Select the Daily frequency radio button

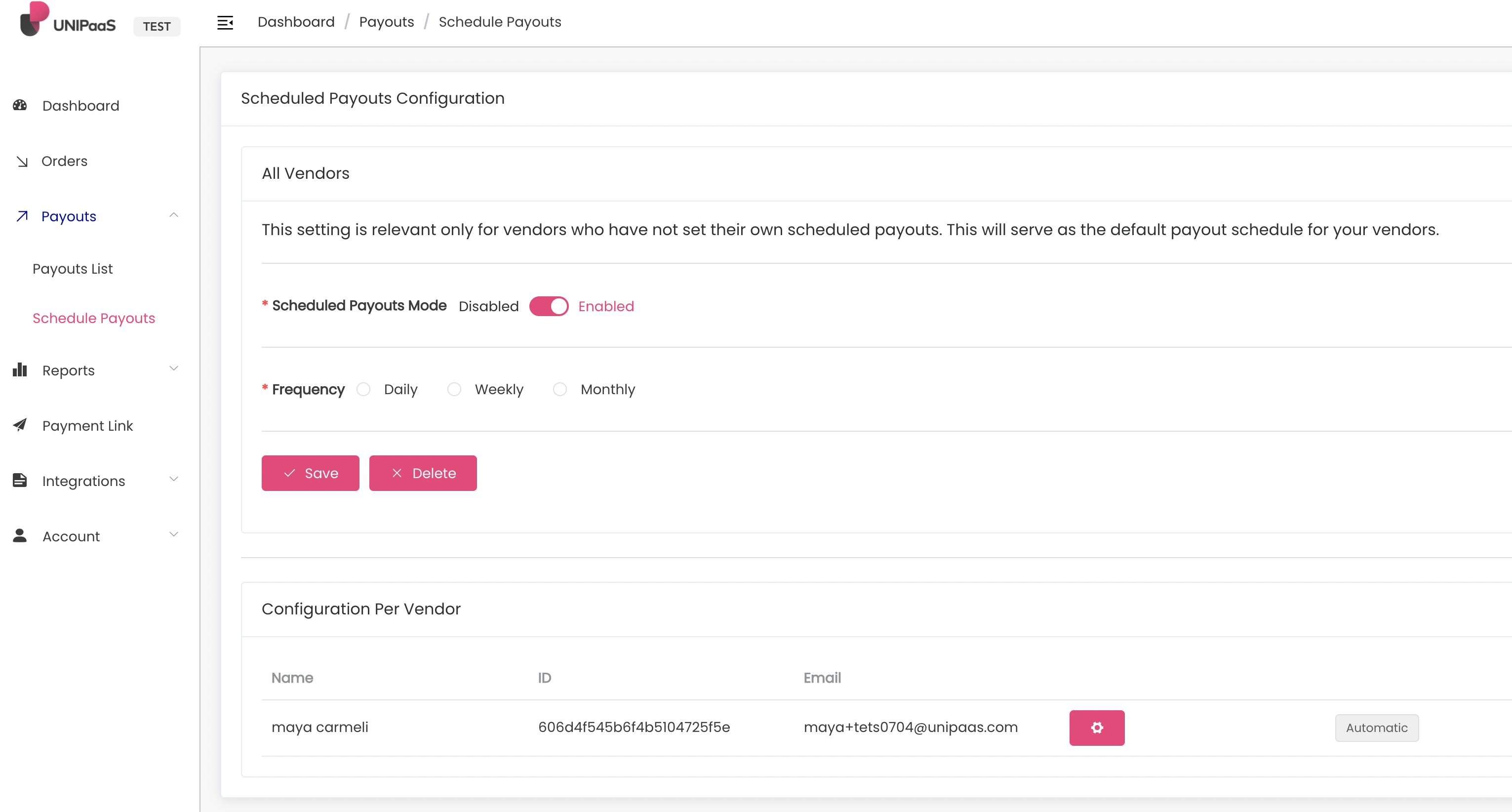(x=363, y=389)
